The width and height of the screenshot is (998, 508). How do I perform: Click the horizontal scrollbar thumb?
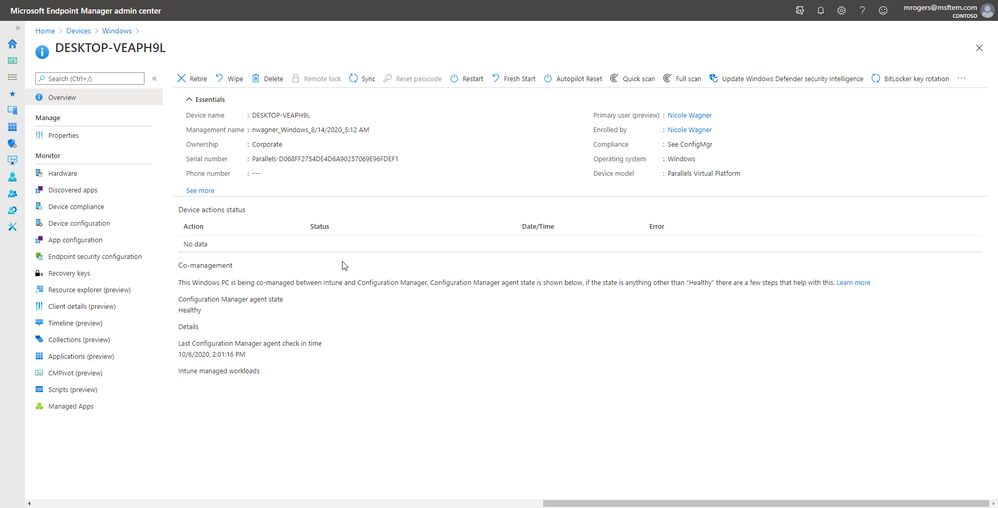tap(766, 503)
